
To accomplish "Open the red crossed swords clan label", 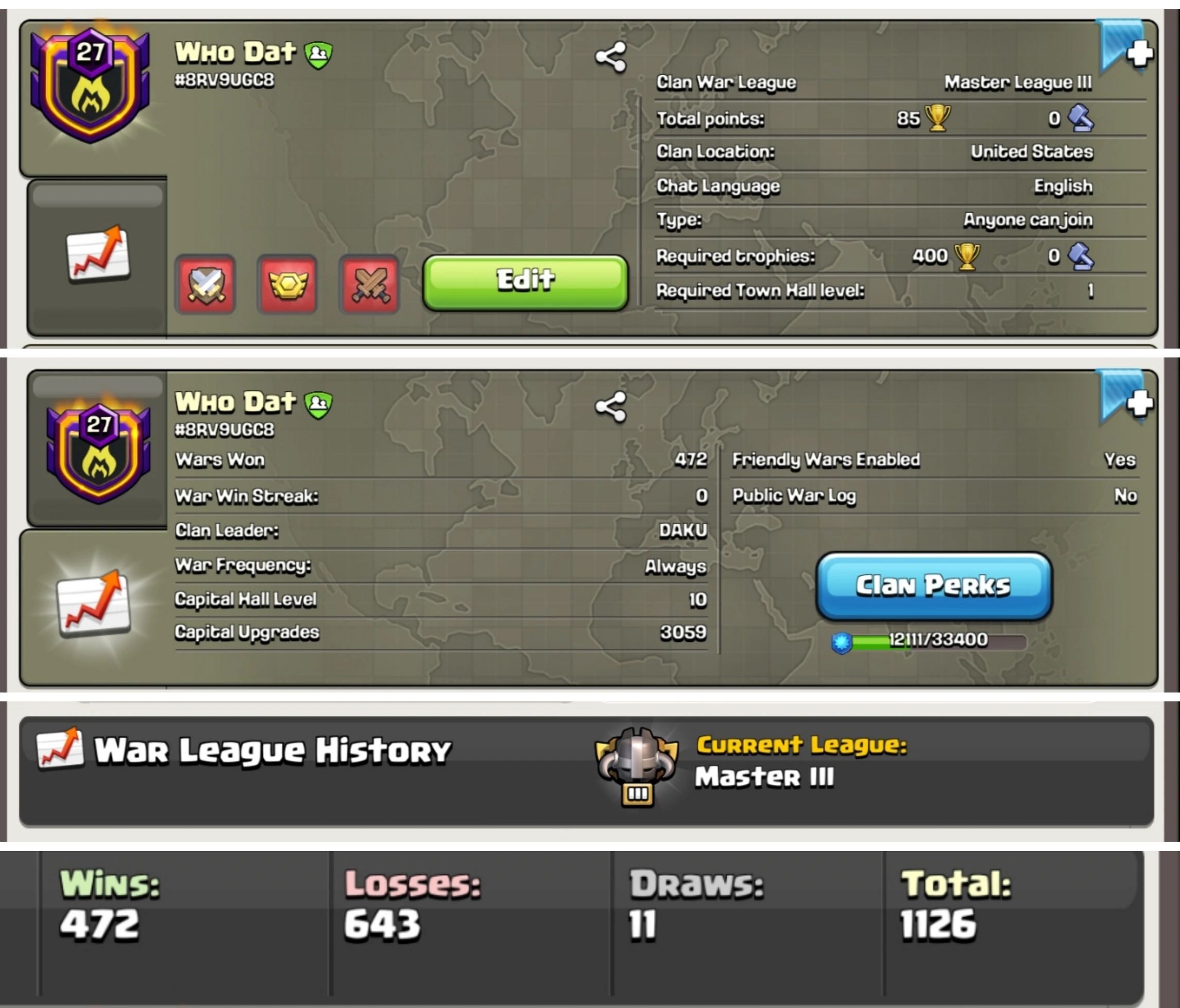I will coord(370,284).
